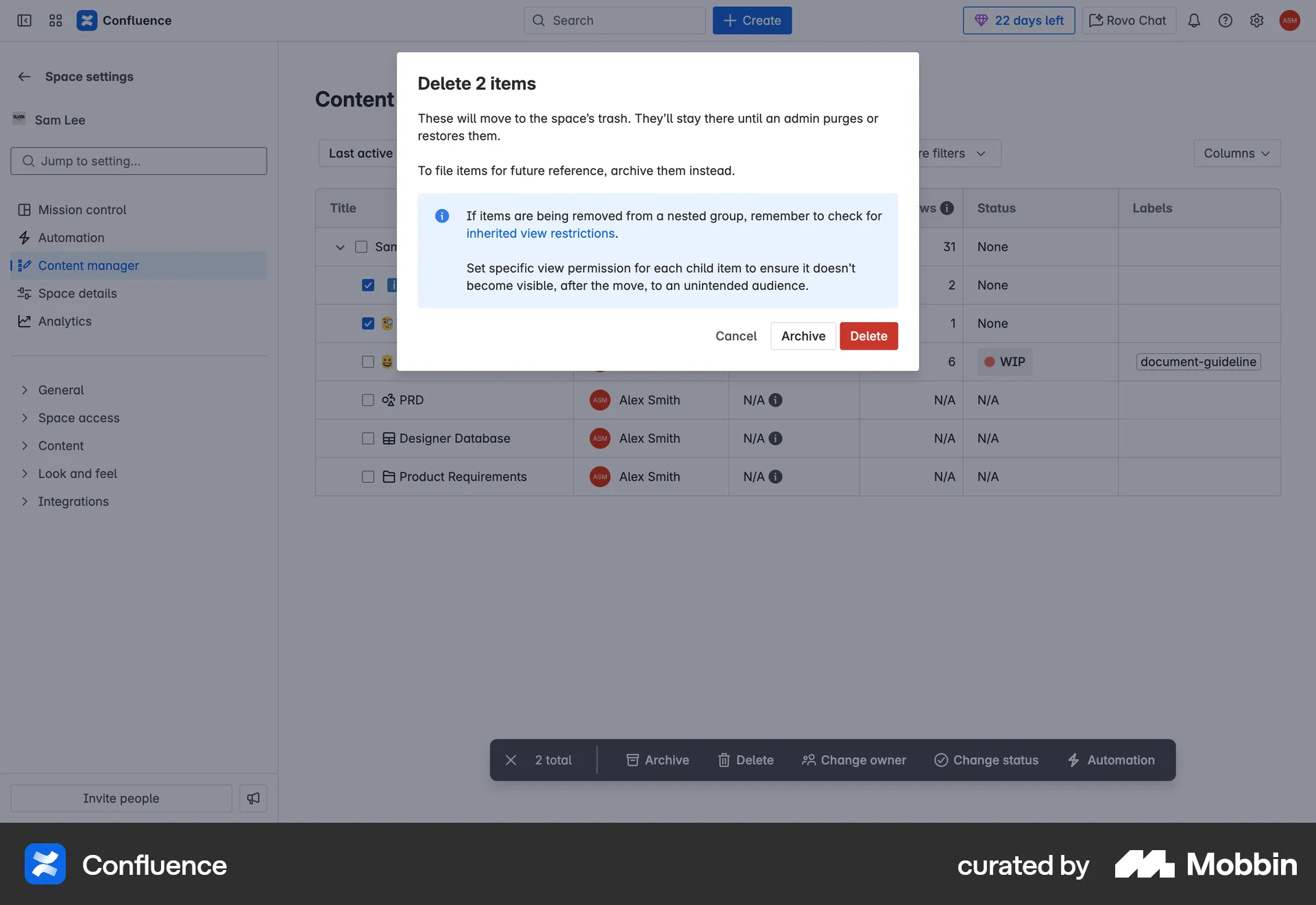Select the Designer Database checkbox
This screenshot has width=1316, height=905.
point(368,439)
